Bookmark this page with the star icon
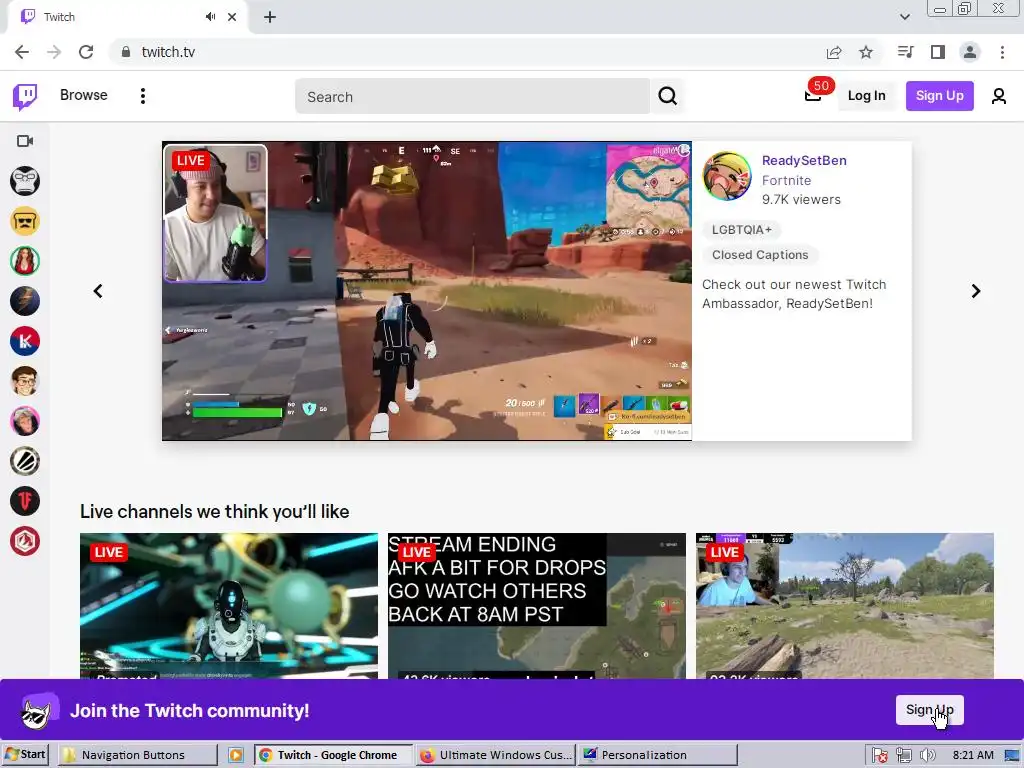 [866, 52]
